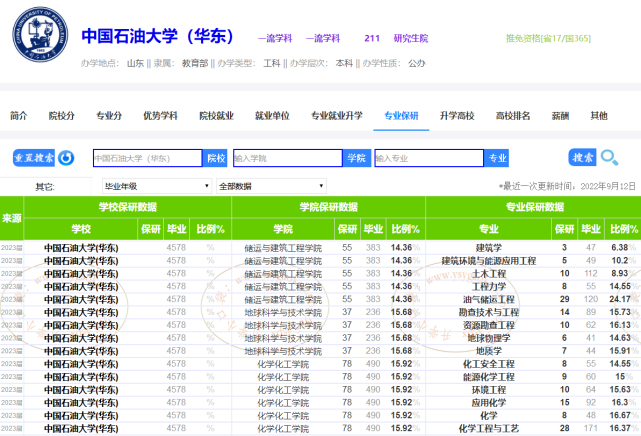The image size is (641, 436).
Task: Focus the 输入专业 input field
Action: pyautogui.click(x=429, y=158)
